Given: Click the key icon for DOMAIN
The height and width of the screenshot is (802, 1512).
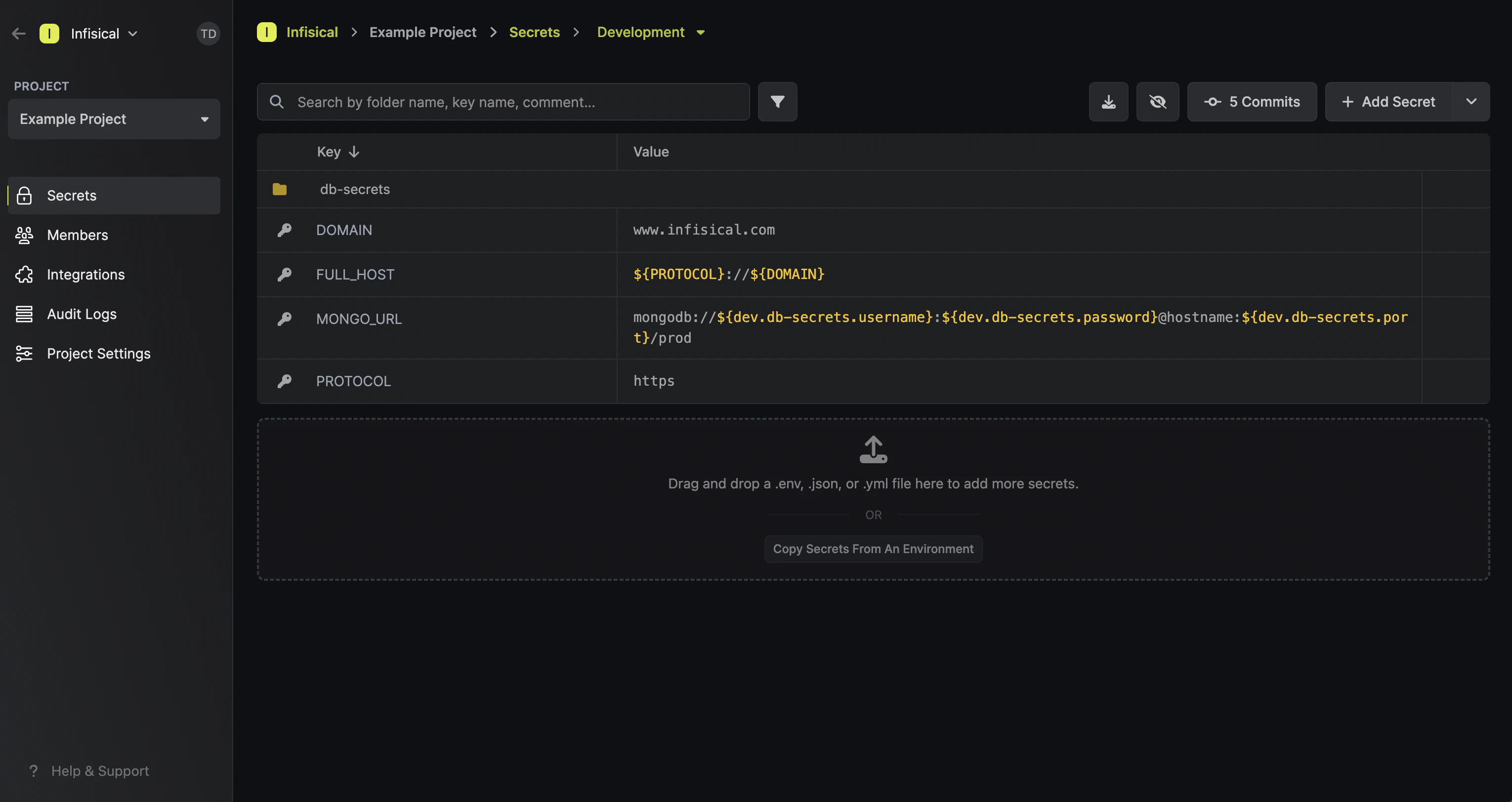Looking at the screenshot, I should [x=285, y=230].
